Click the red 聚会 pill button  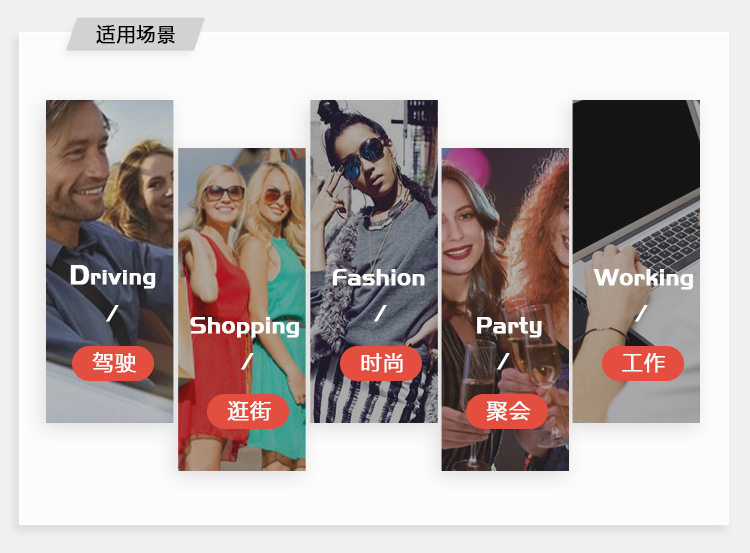[507, 411]
